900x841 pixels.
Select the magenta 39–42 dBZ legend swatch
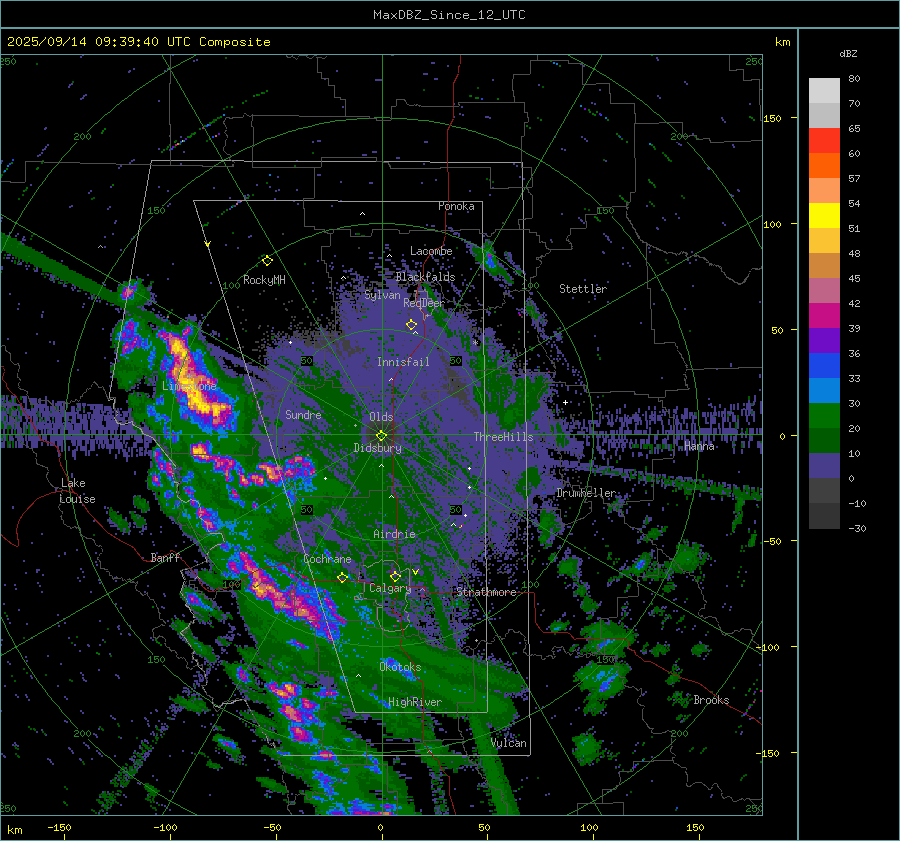[824, 316]
